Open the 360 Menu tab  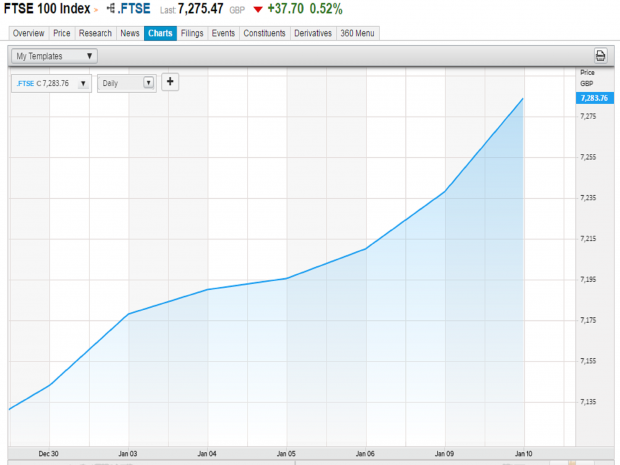[x=357, y=33]
